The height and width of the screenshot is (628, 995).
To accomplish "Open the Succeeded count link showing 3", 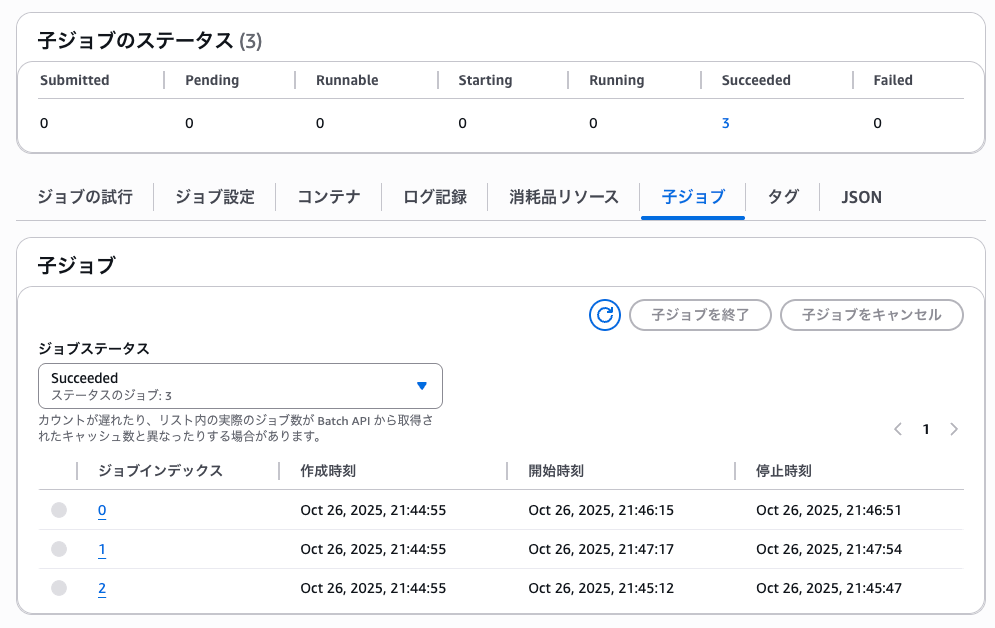I will point(725,123).
